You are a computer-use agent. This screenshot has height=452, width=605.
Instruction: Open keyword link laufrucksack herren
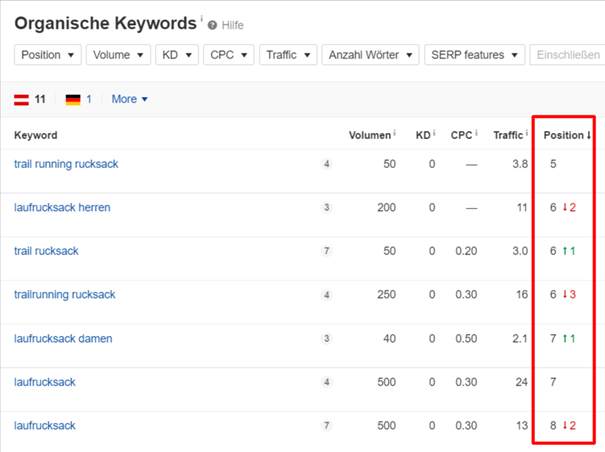62,208
